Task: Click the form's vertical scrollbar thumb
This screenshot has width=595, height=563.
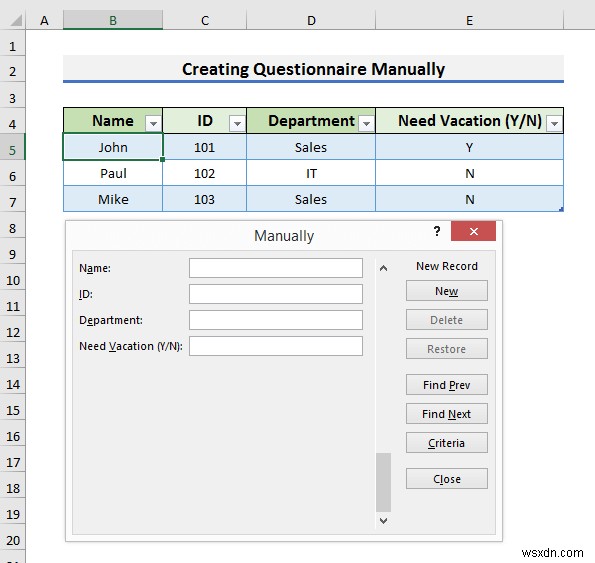Action: pos(383,482)
